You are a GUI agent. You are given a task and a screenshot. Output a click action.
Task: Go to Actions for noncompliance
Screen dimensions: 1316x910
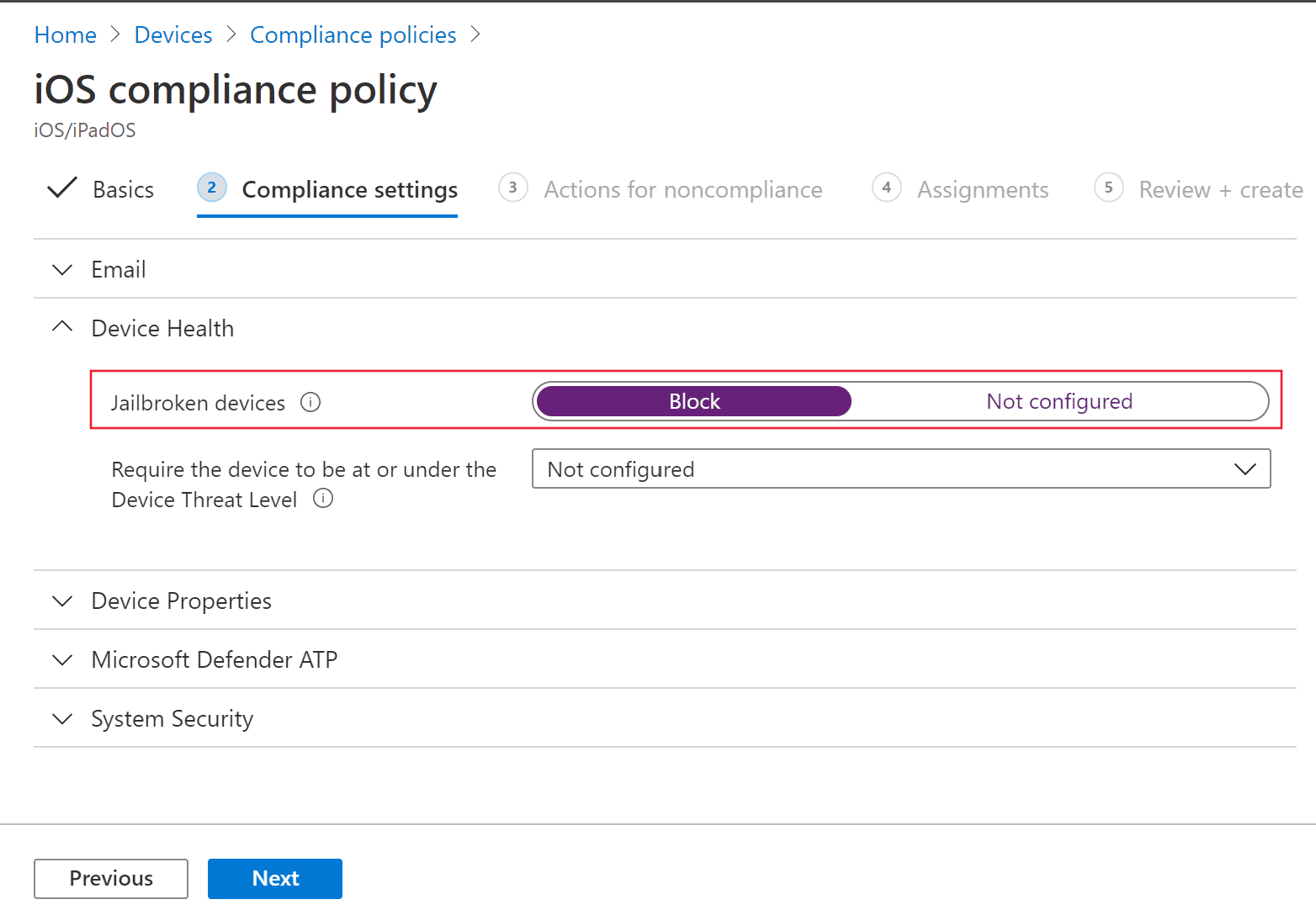pyautogui.click(x=682, y=189)
